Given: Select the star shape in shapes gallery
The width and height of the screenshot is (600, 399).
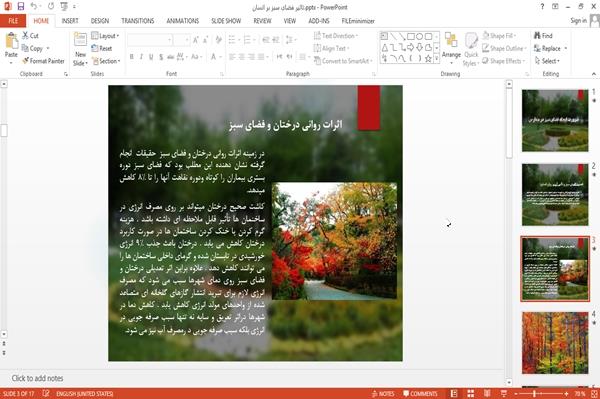Looking at the screenshot, I should pos(428,59).
